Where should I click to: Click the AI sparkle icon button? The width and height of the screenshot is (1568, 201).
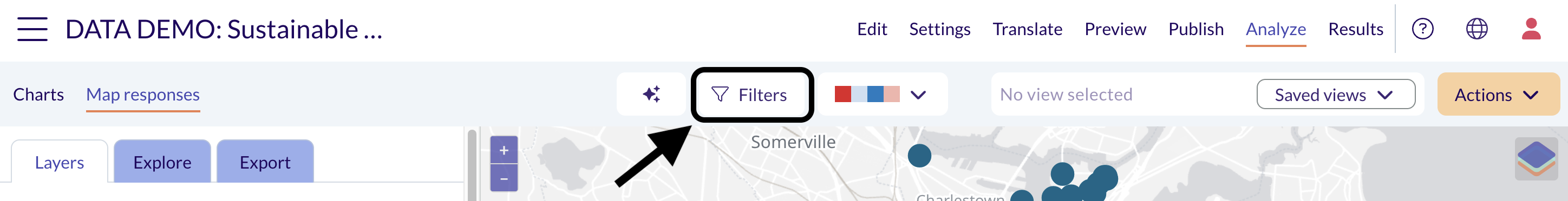tap(651, 94)
